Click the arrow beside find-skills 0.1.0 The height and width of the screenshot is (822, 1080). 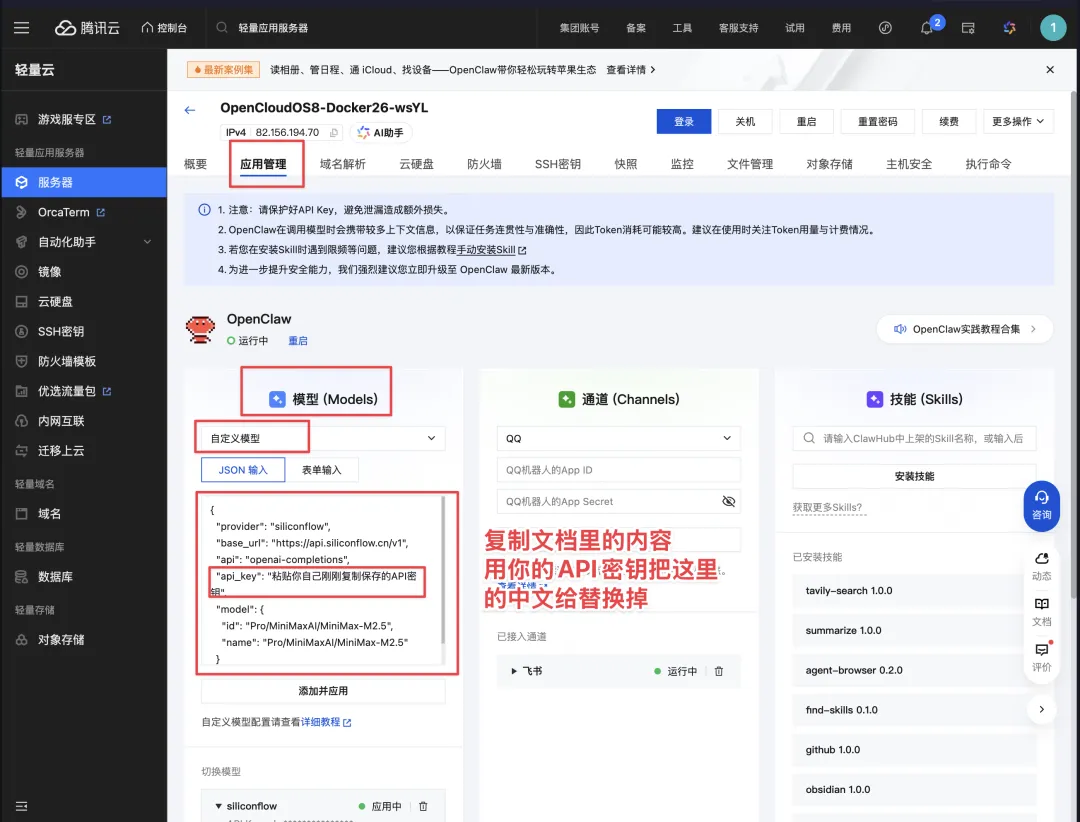[1041, 709]
